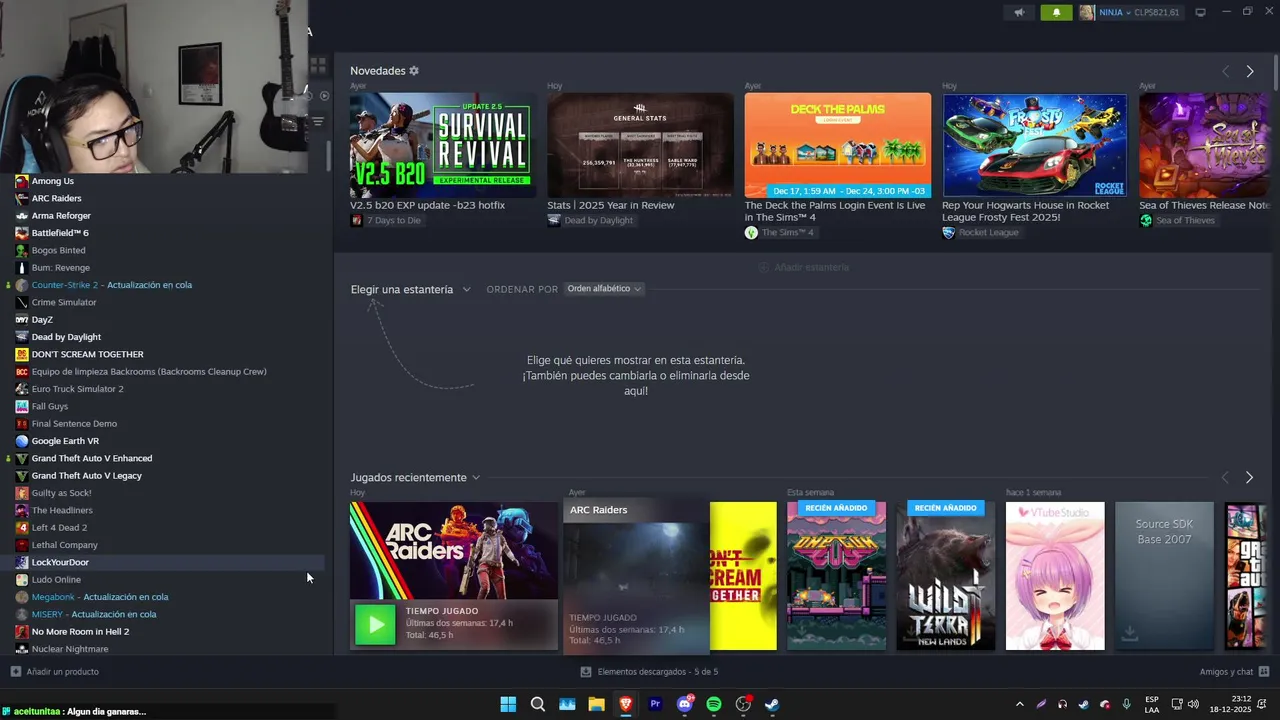
Task: Select ARC Raiders in the game list
Action: pyautogui.click(x=56, y=198)
